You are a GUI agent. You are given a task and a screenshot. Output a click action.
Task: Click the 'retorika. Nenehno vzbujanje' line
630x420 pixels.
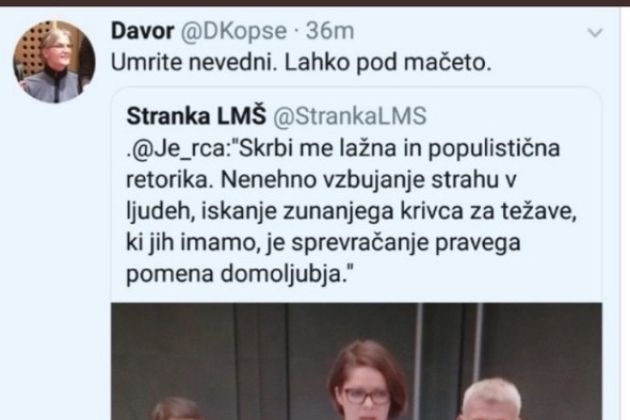(x=321, y=180)
